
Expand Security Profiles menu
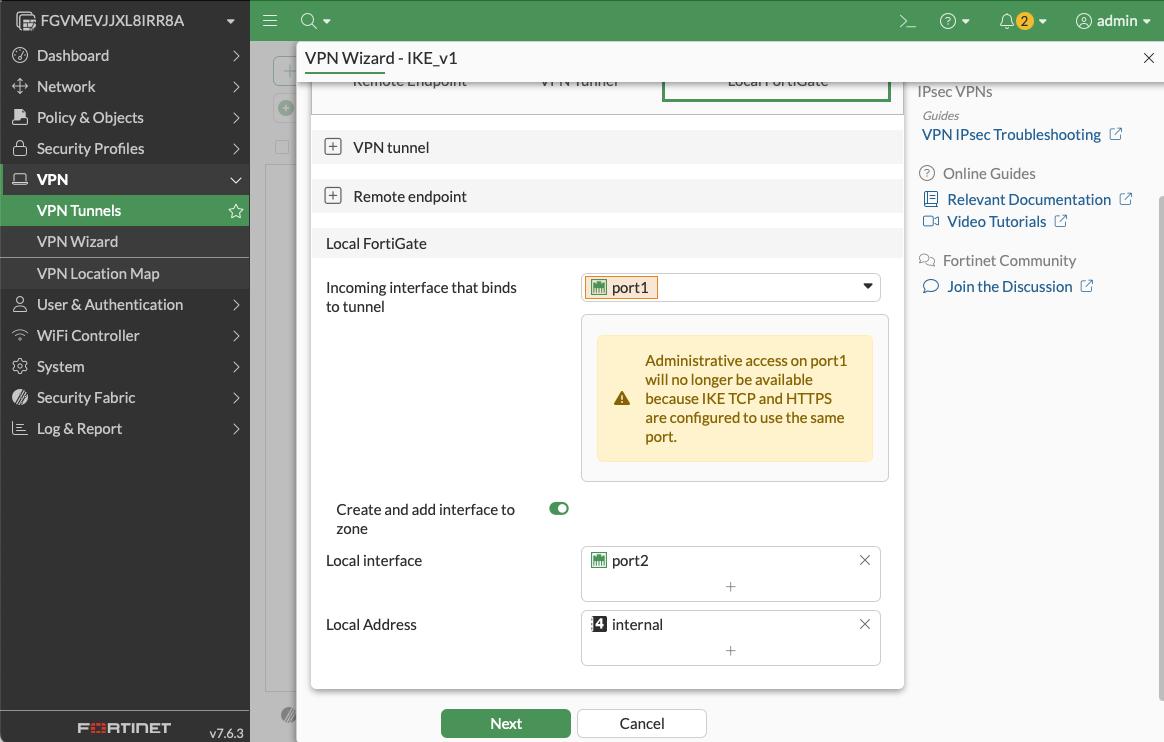125,148
